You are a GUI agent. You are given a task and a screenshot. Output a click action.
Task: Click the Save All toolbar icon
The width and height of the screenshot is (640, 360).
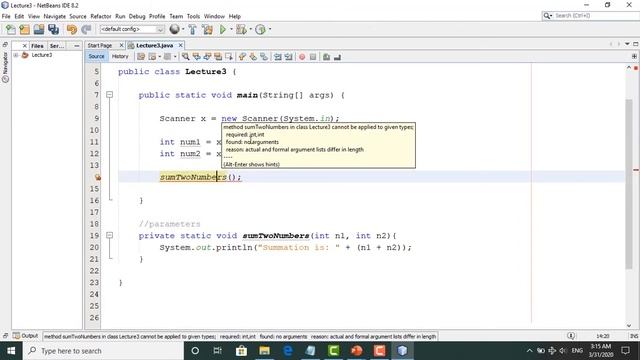tap(53, 29)
